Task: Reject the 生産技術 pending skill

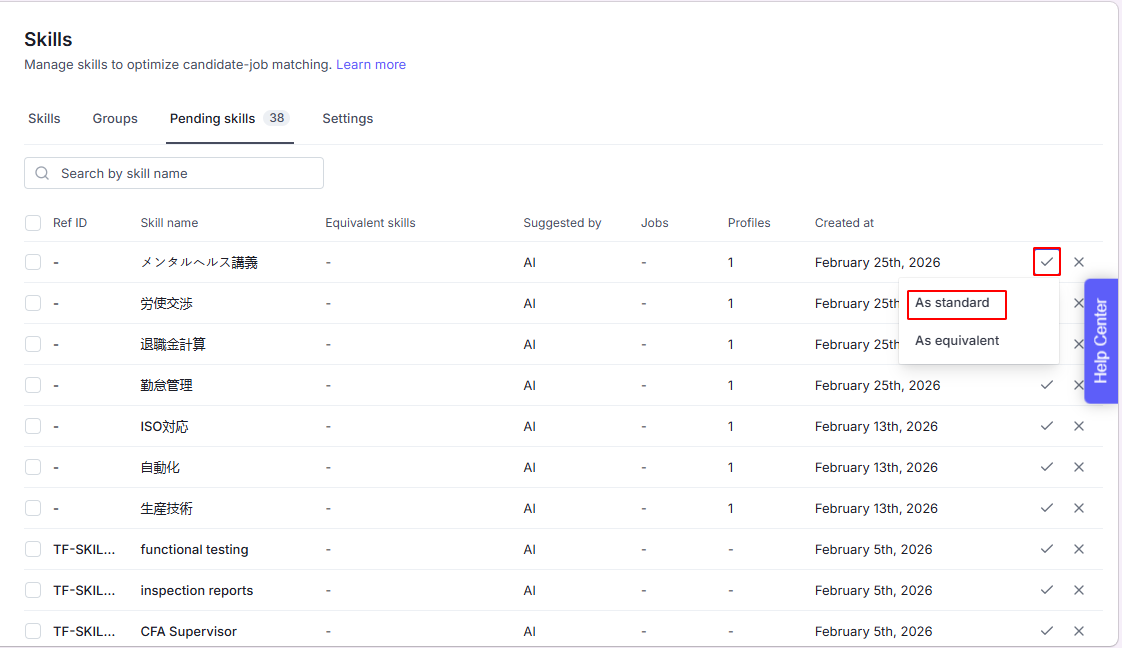Action: coord(1079,508)
